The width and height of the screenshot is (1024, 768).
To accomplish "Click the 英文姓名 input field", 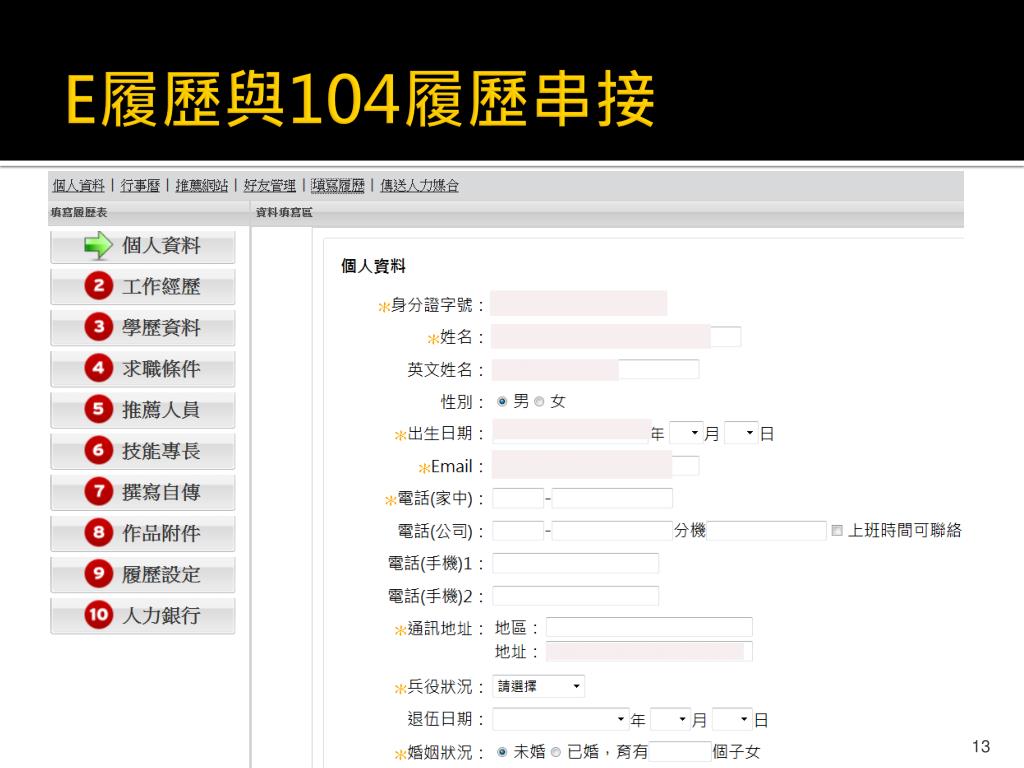I will click(596, 369).
